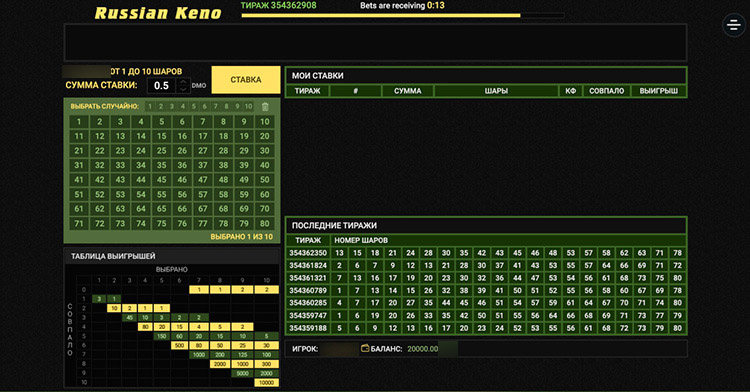Click the ВЫИГРЫШ column header

coord(659,91)
